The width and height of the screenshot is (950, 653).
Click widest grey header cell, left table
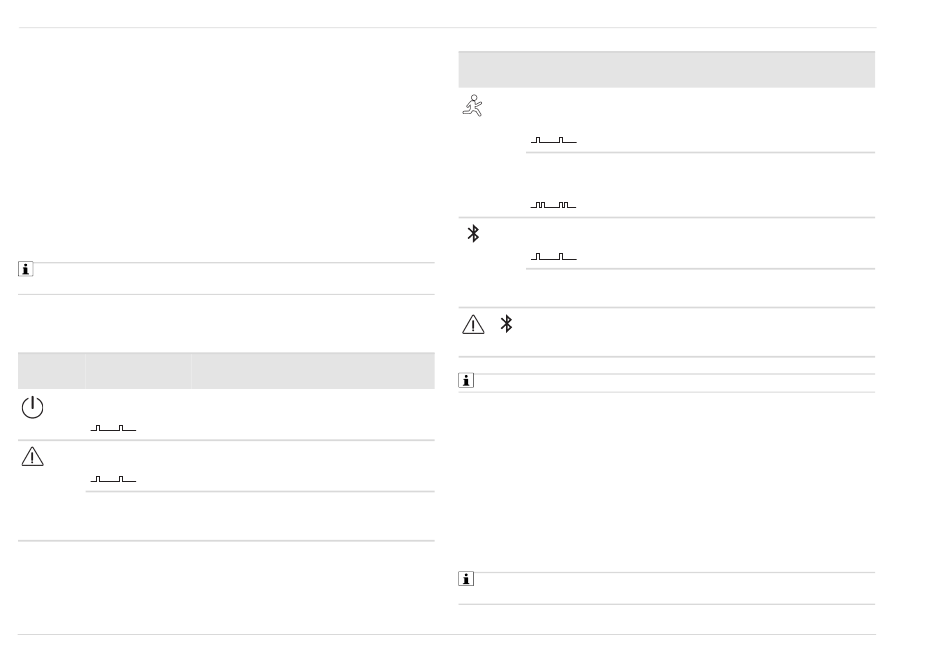click(x=313, y=371)
